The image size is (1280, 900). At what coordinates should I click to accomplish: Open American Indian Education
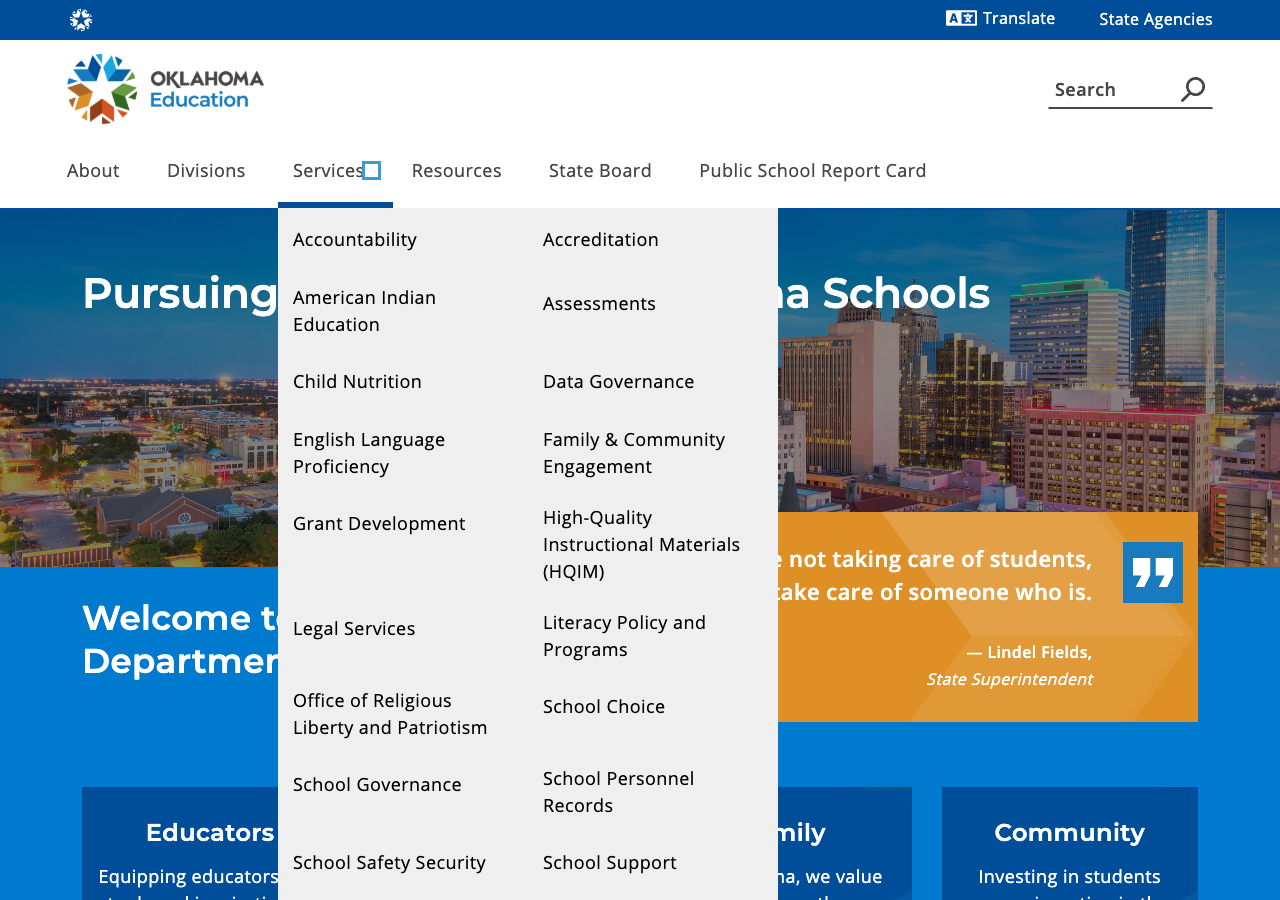coord(365,311)
